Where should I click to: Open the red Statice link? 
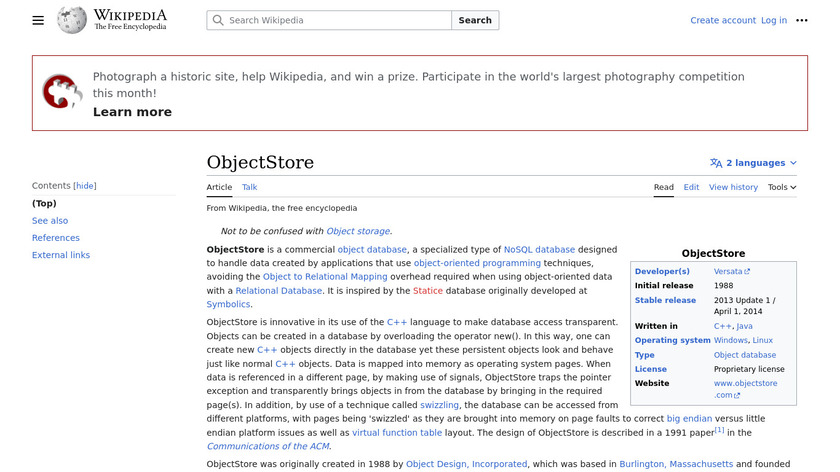[428, 291]
